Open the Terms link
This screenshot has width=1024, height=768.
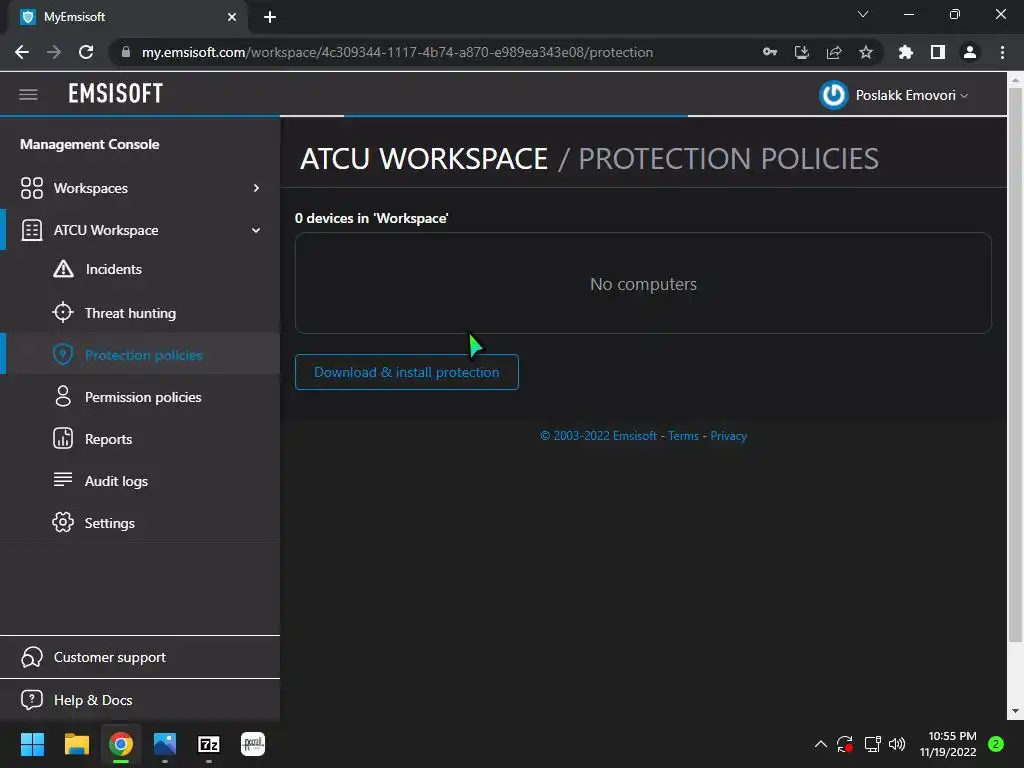(x=683, y=436)
